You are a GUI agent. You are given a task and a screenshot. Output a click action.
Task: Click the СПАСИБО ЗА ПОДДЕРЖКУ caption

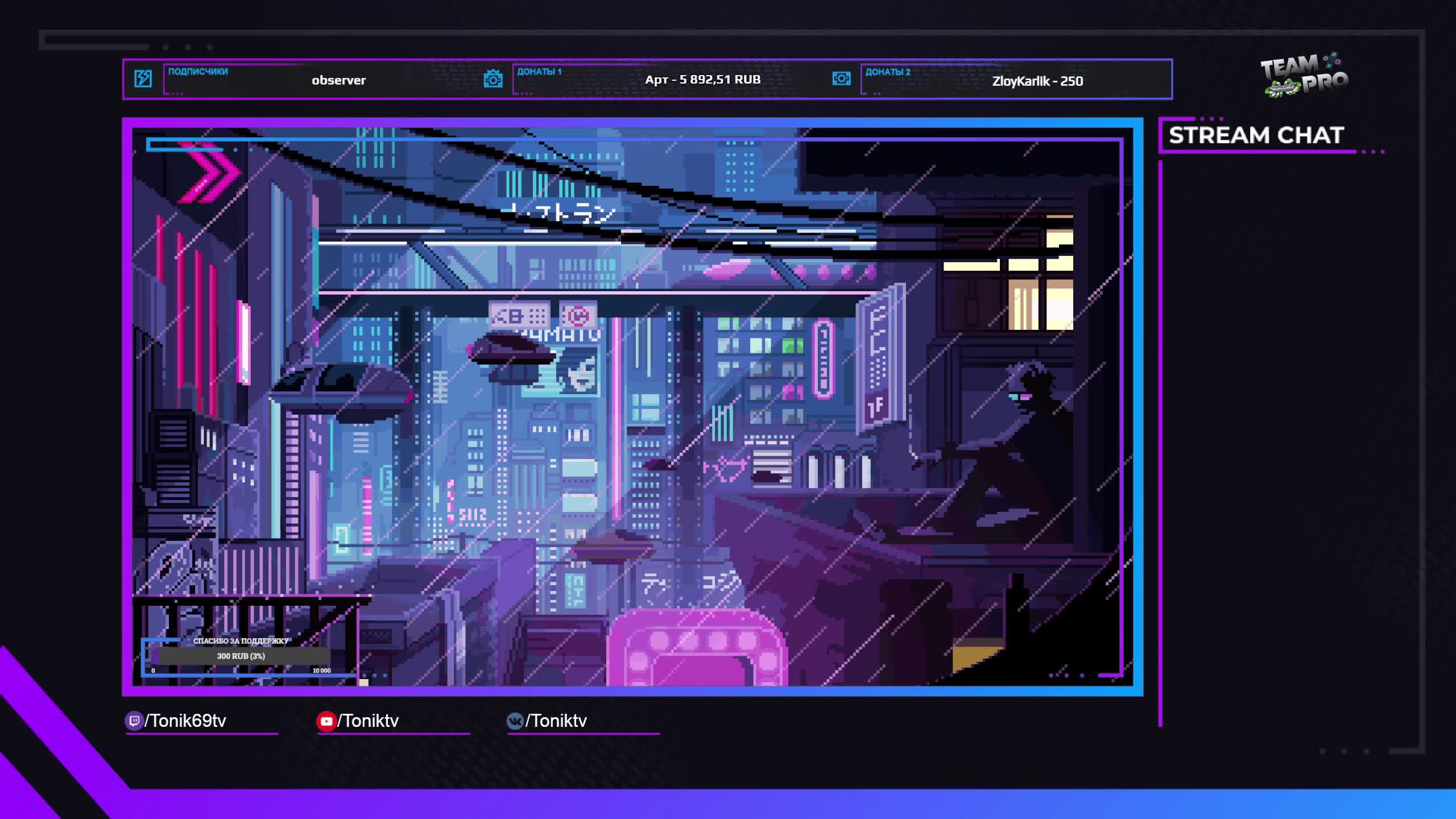241,641
